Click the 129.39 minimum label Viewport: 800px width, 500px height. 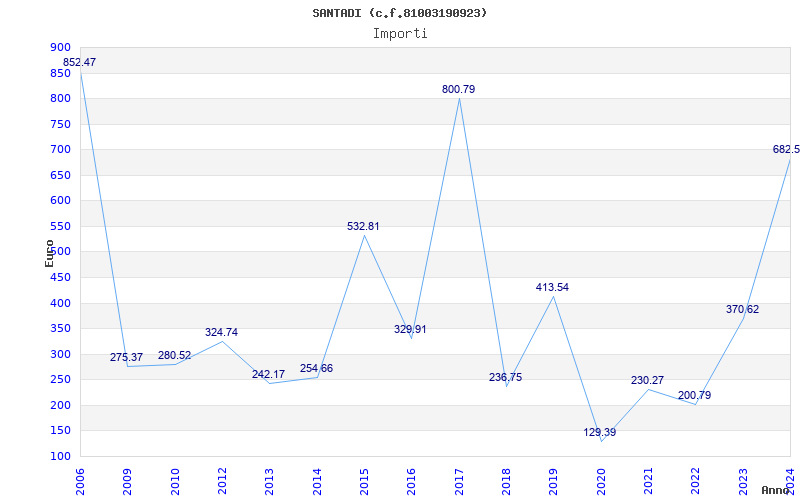pyautogui.click(x=599, y=432)
